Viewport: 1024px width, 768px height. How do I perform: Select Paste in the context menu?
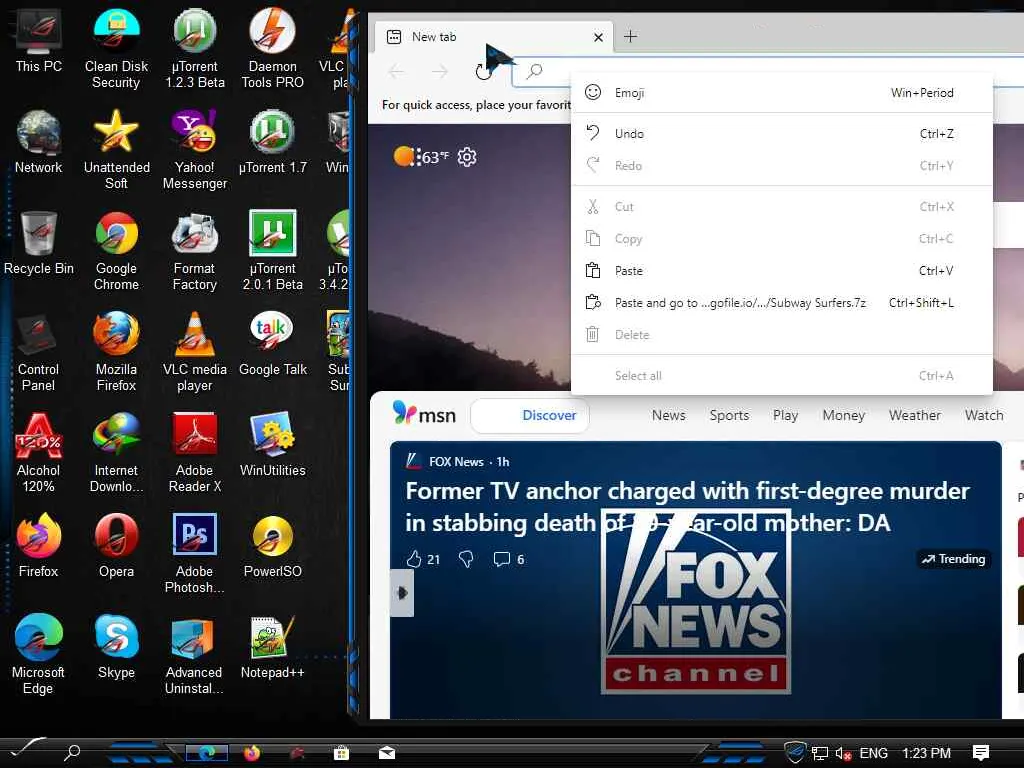(x=782, y=270)
